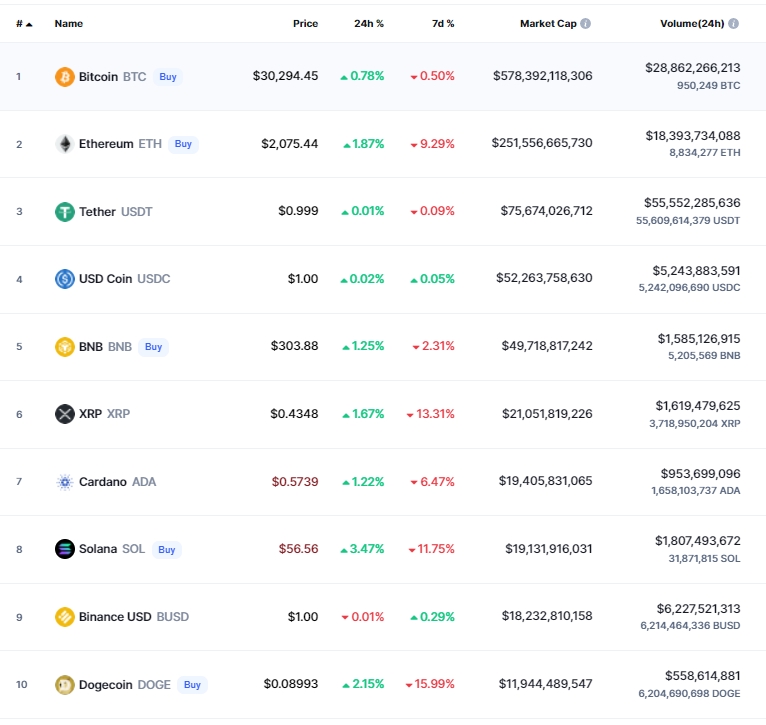Sort by Name column header
766x725 pixels.
pos(69,23)
